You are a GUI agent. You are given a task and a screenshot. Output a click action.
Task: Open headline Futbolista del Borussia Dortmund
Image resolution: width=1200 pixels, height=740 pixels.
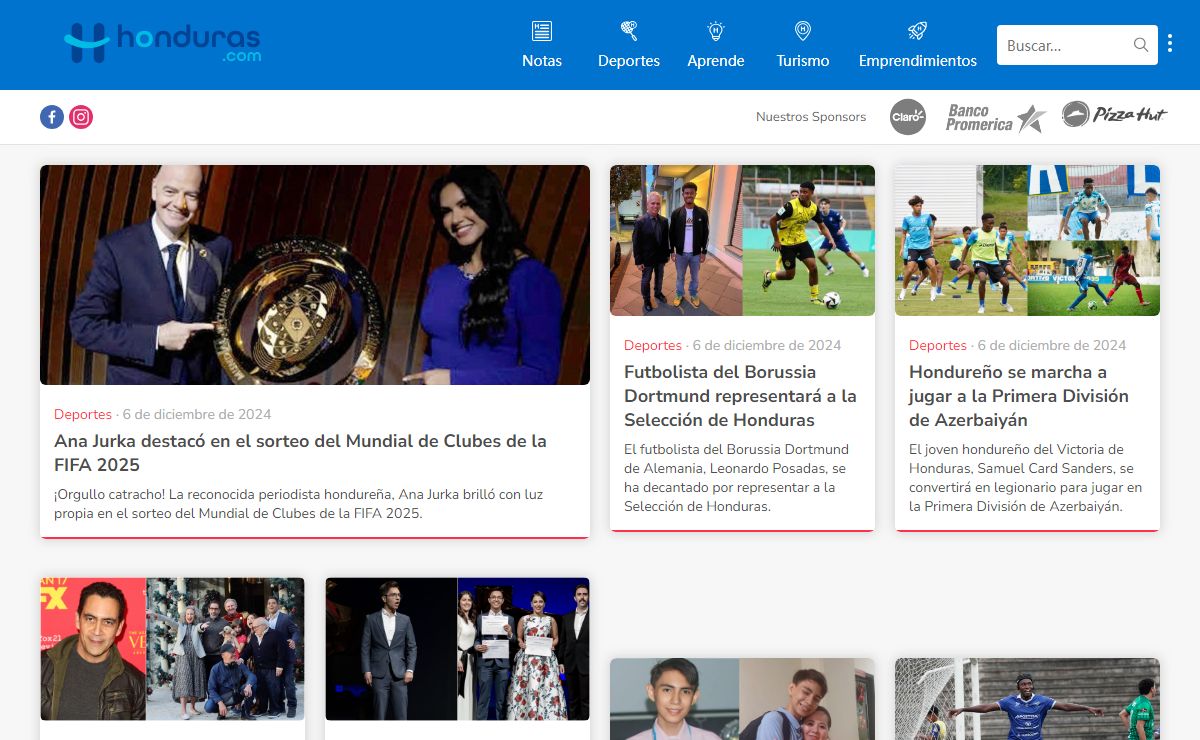point(740,396)
